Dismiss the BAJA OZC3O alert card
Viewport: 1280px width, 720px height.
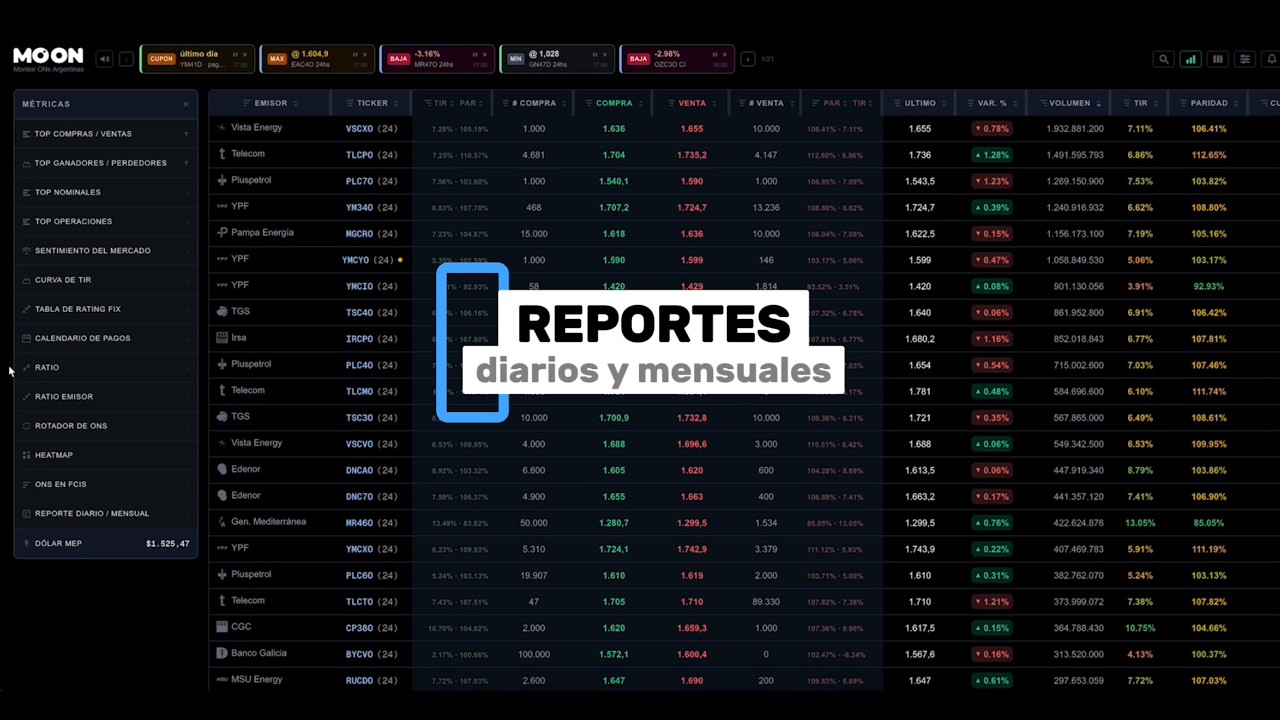(725, 54)
